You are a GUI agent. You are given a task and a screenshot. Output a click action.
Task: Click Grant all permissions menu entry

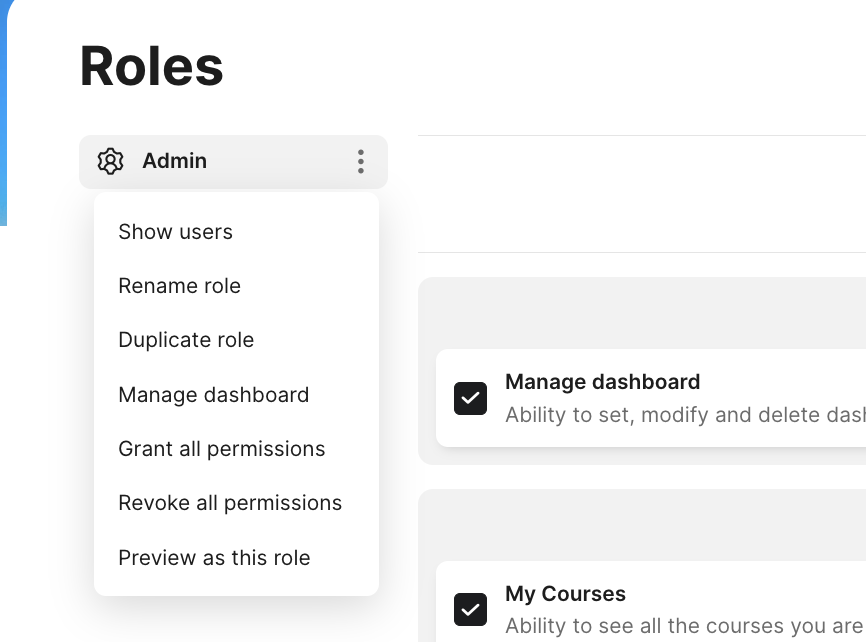tap(222, 449)
